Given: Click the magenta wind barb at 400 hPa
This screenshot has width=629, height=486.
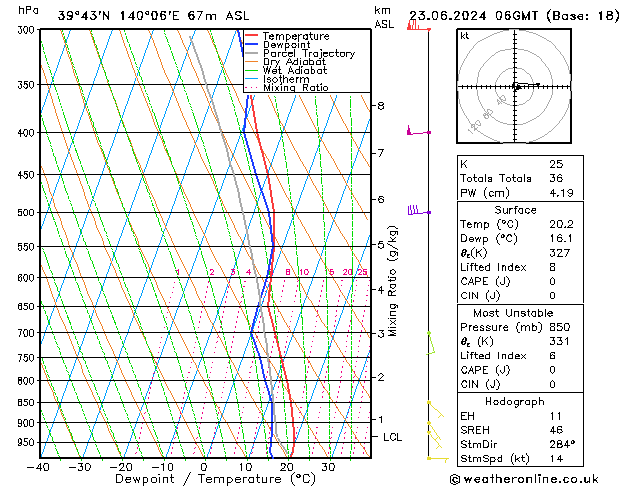Looking at the screenshot, I should pos(418,131).
